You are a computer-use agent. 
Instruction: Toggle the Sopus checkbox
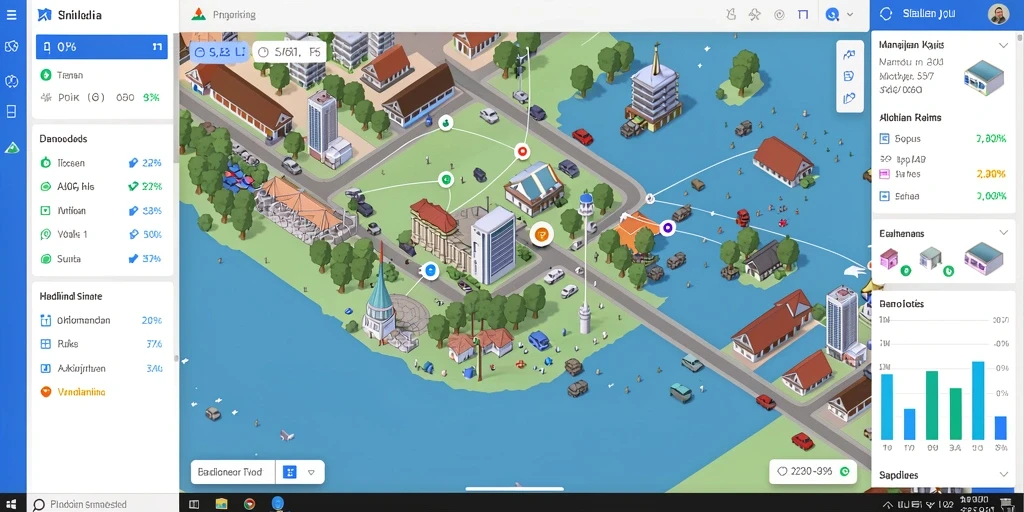tap(885, 138)
